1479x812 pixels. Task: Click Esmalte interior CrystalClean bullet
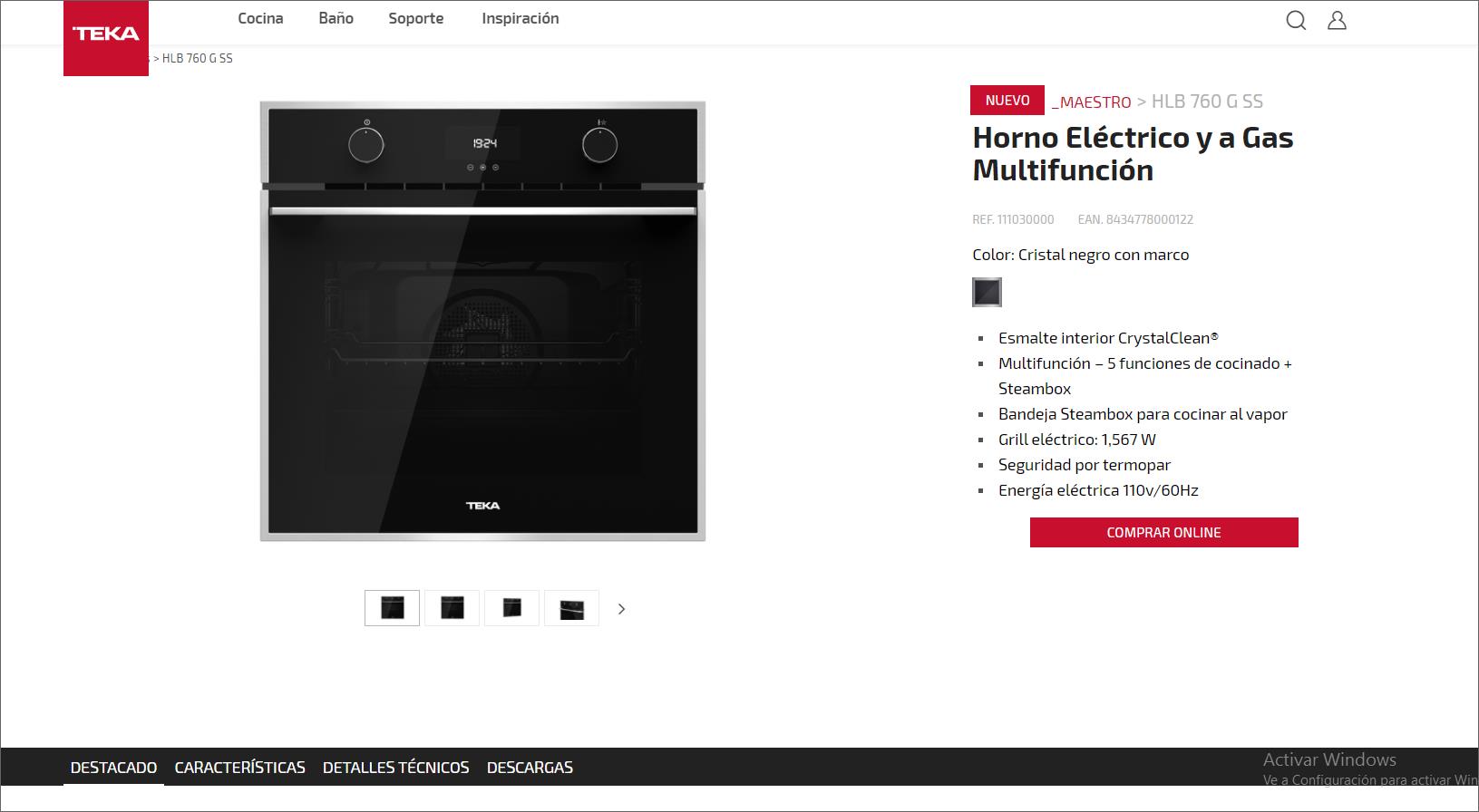tap(1108, 338)
